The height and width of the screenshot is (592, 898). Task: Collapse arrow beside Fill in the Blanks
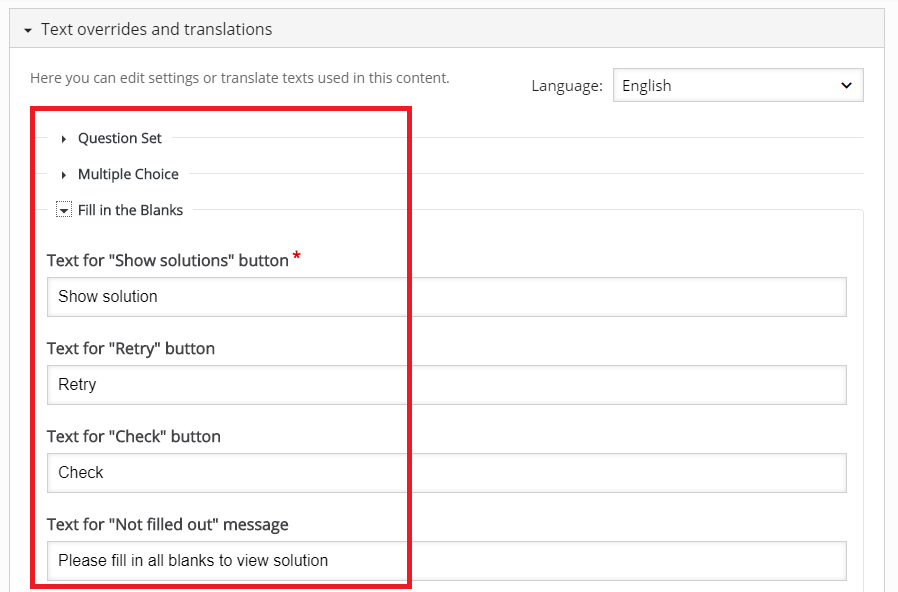[x=64, y=211]
